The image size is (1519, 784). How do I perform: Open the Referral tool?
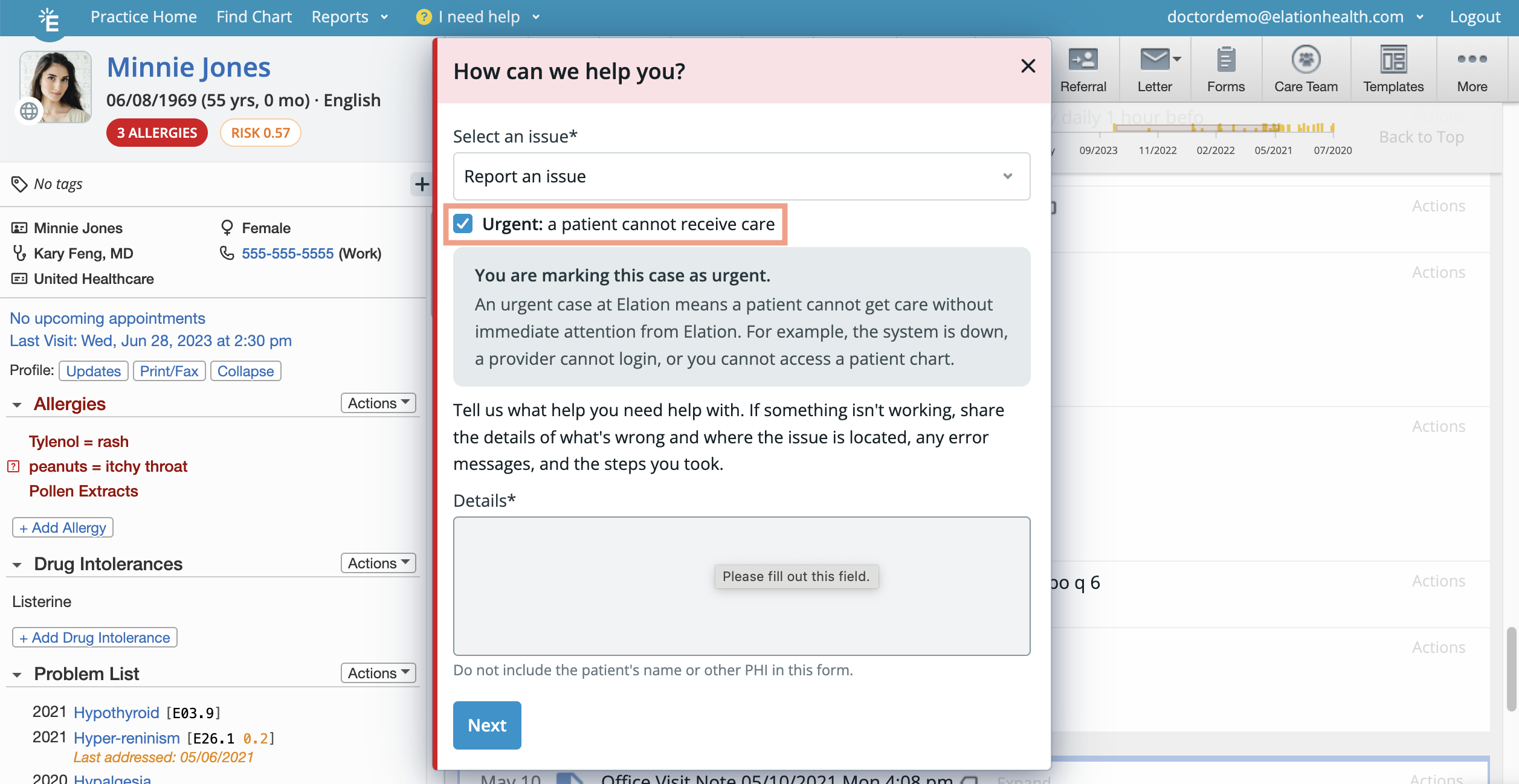(x=1083, y=68)
